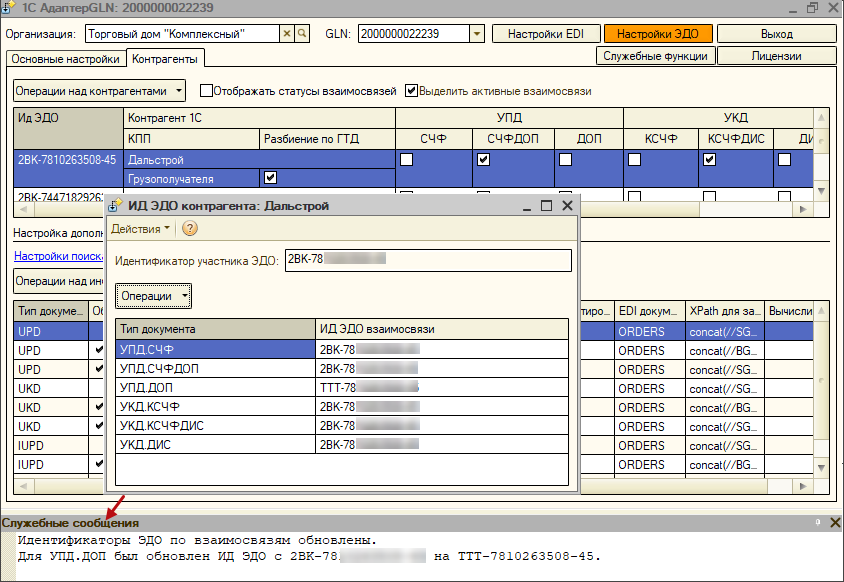844x582 pixels.
Task: Click ИД ЭДО взаимосвязи column header
Action: tap(442, 329)
